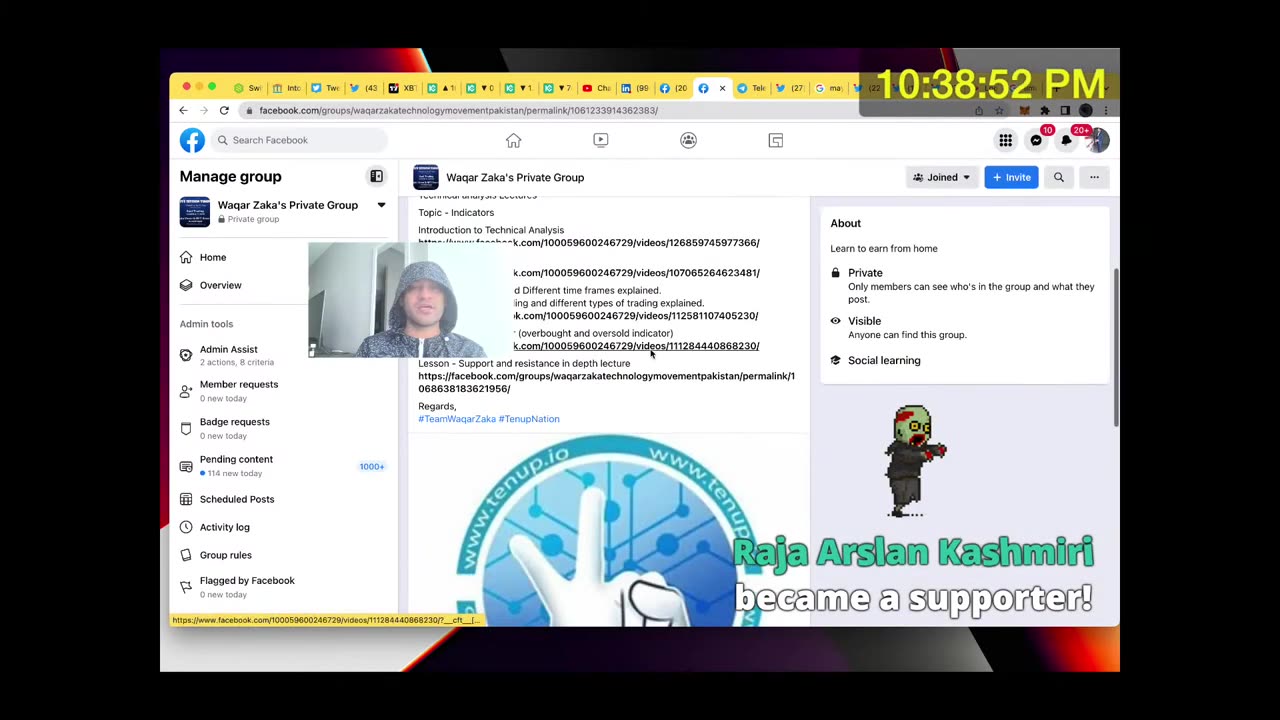
Task: Go forward using browser forward arrow
Action: pos(203,110)
